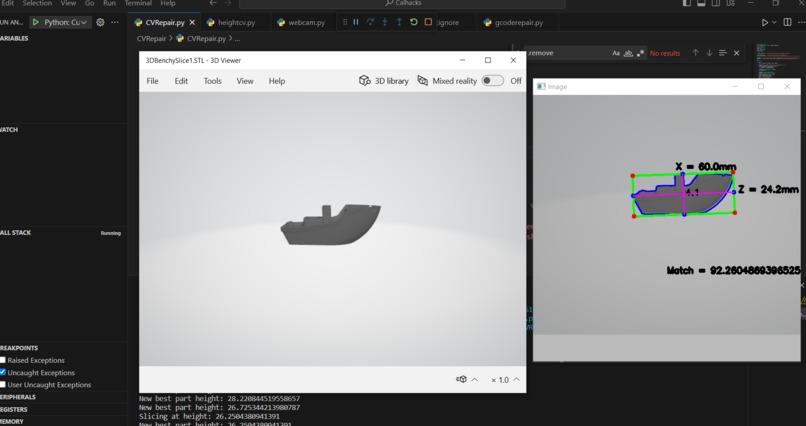Click the Step Into debug icon

point(384,22)
